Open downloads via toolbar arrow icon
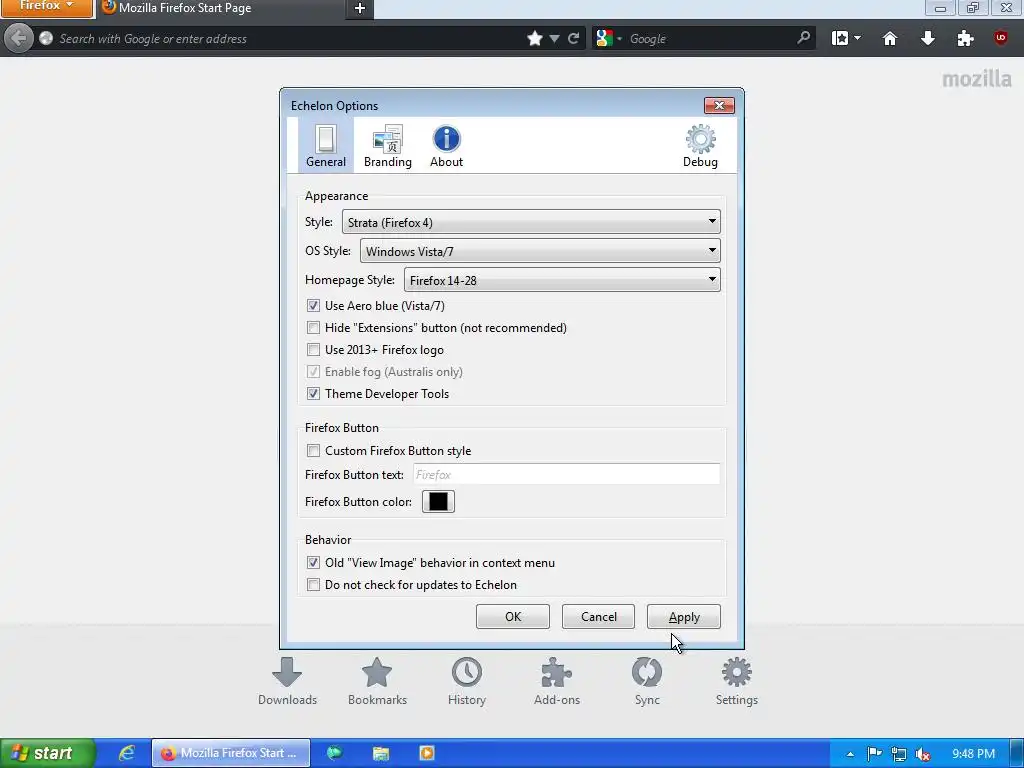 (x=927, y=39)
